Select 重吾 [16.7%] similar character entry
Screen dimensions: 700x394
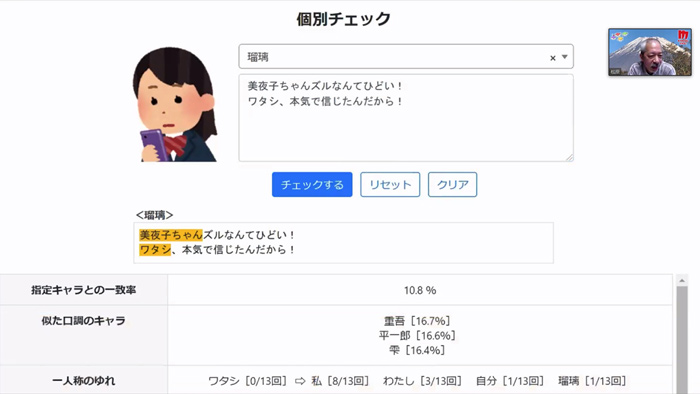click(x=417, y=321)
